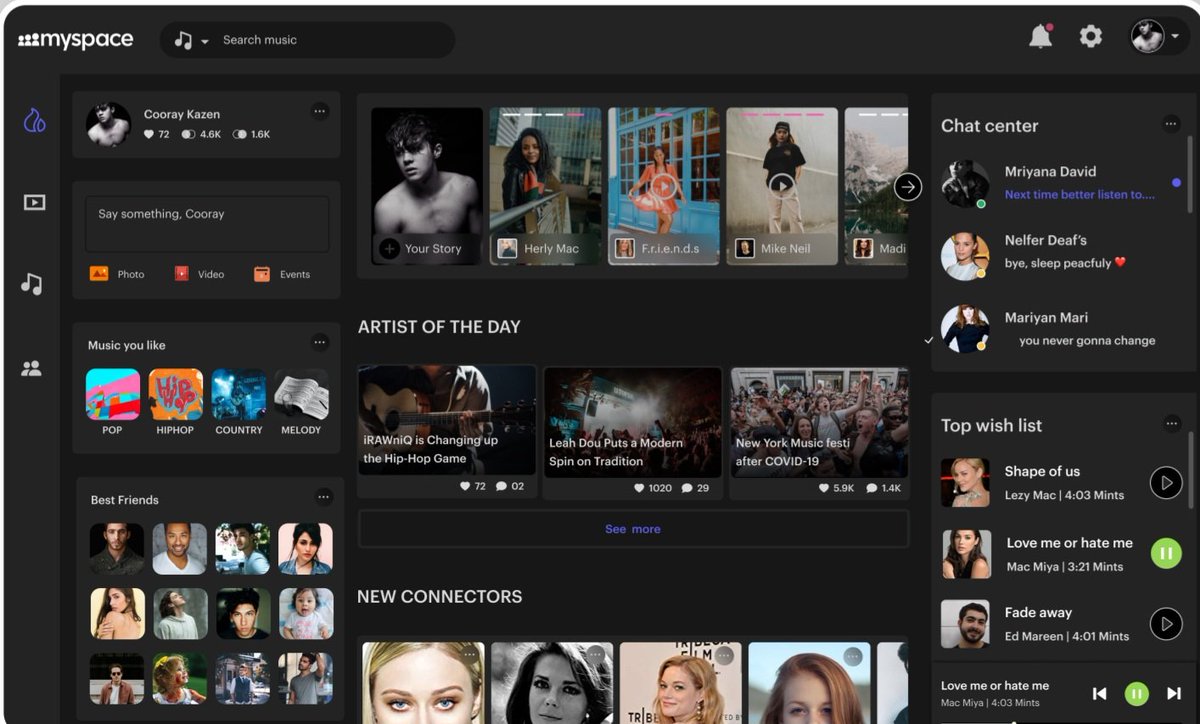This screenshot has height=724, width=1200.
Task: Click Cooray Kazen likes count 72
Action: click(156, 134)
